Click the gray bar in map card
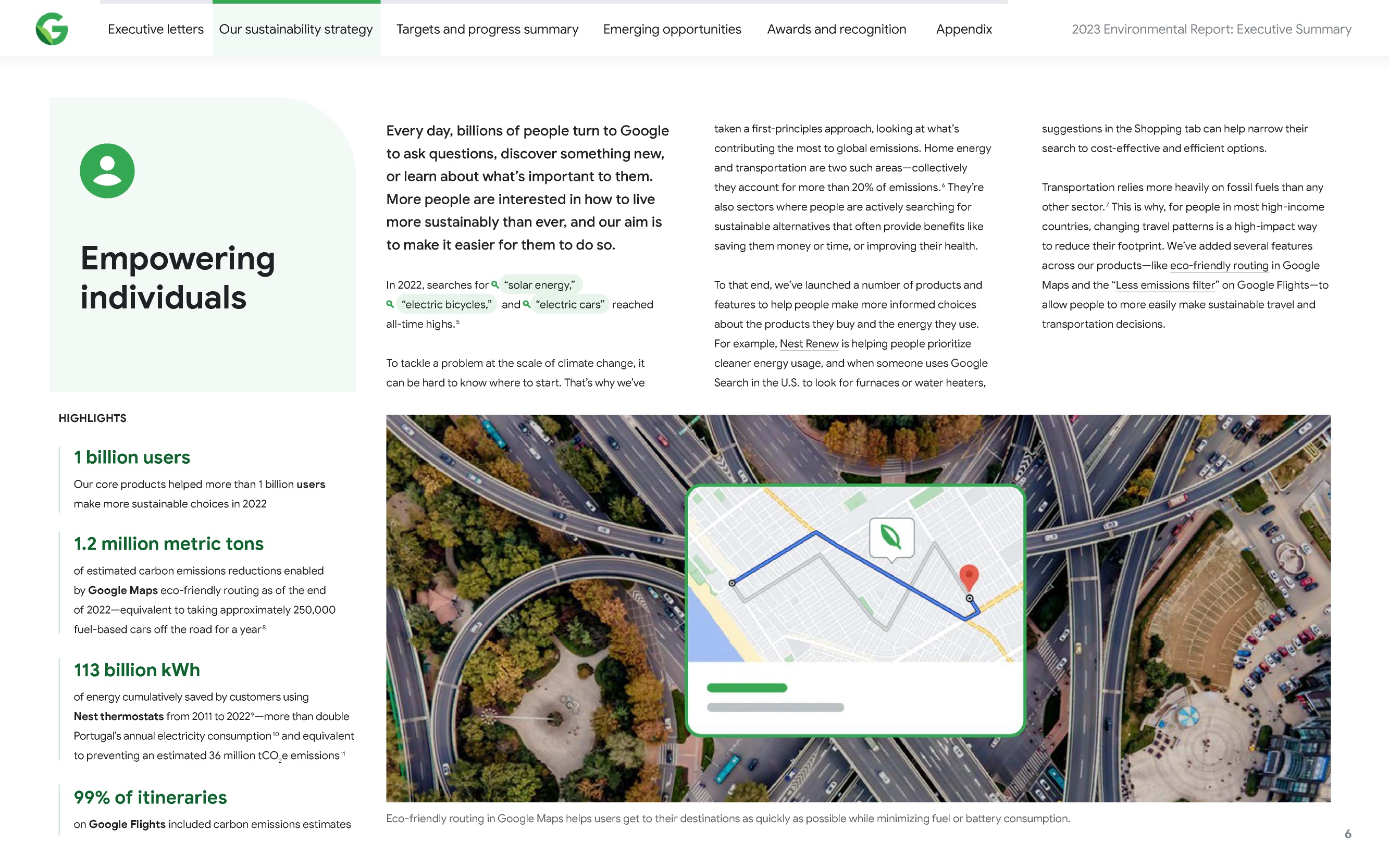 [x=775, y=707]
